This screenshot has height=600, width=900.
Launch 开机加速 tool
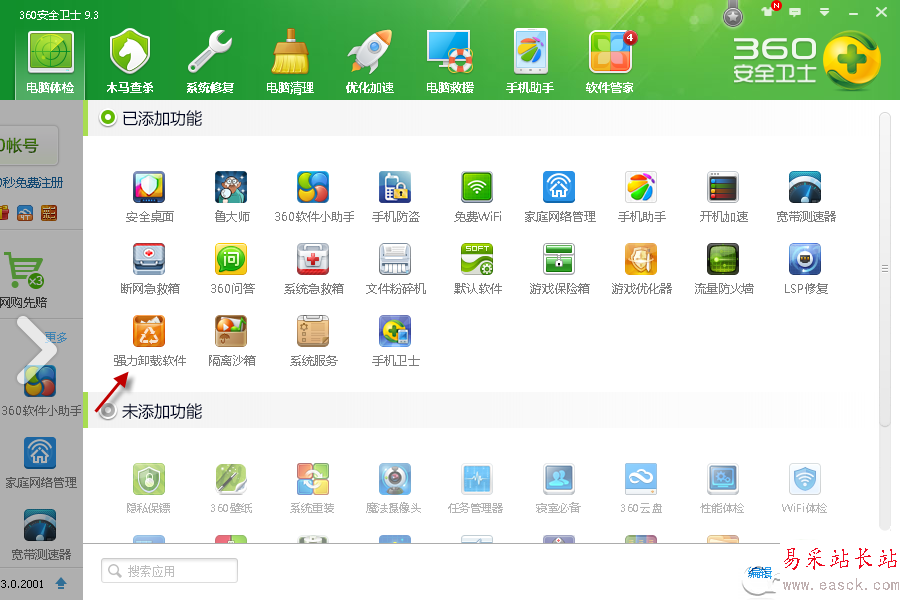[x=724, y=197]
